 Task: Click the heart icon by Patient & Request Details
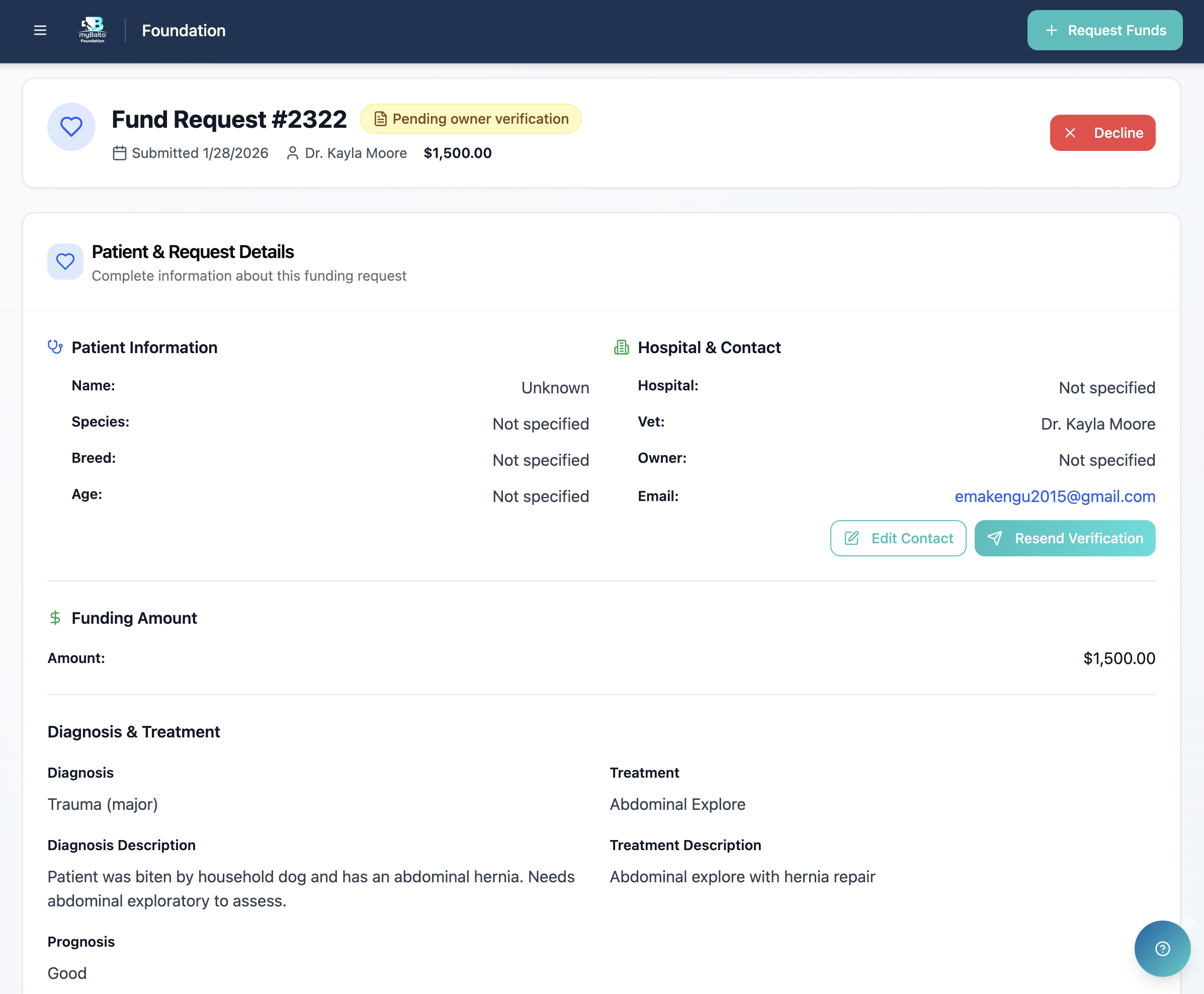65,262
